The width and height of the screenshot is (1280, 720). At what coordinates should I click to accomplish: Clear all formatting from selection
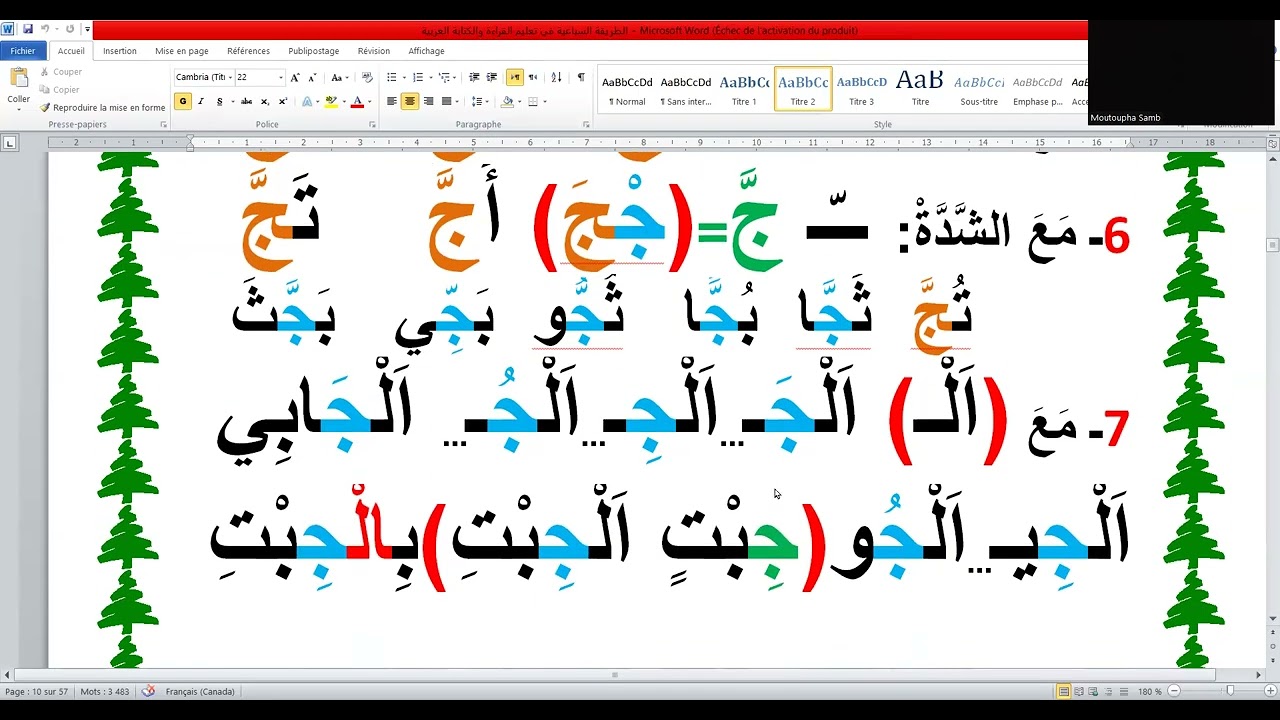coord(367,77)
